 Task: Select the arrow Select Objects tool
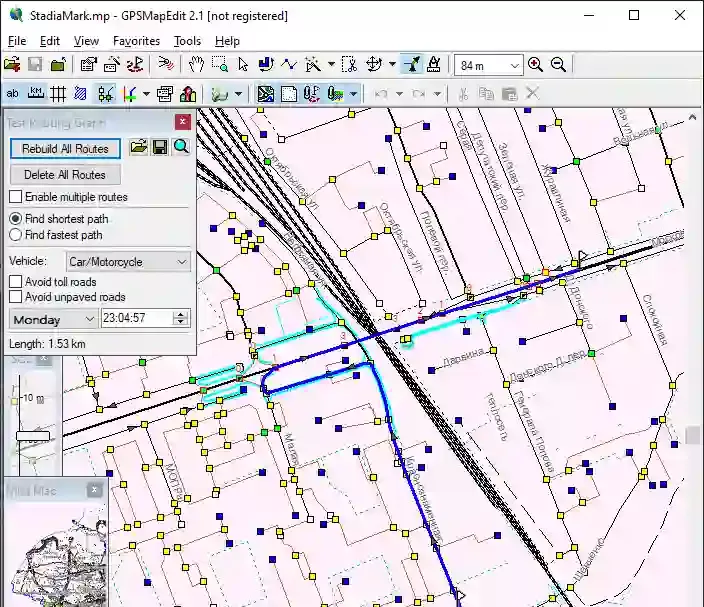(243, 65)
